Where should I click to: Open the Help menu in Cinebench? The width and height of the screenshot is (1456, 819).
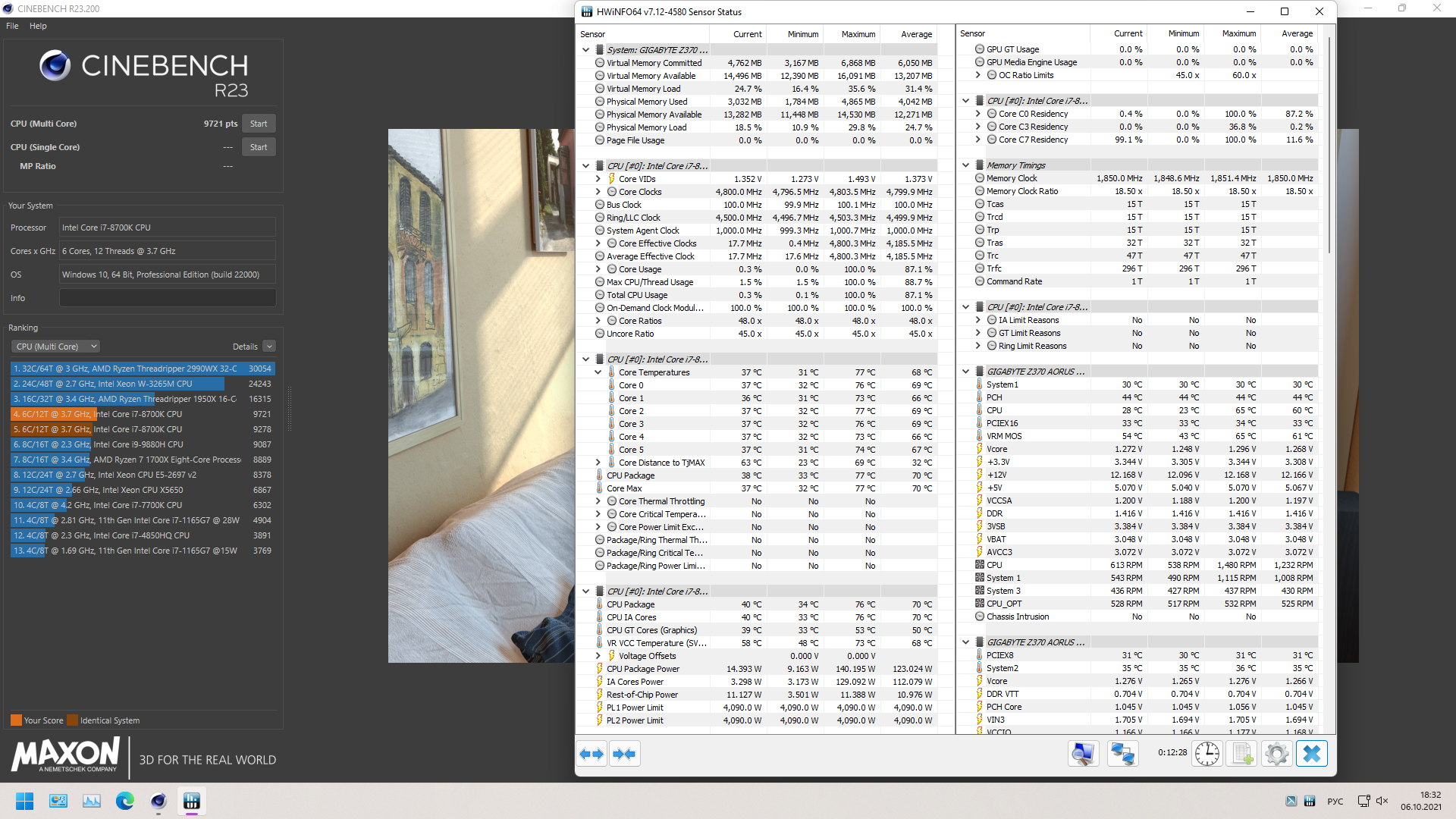tap(38, 26)
